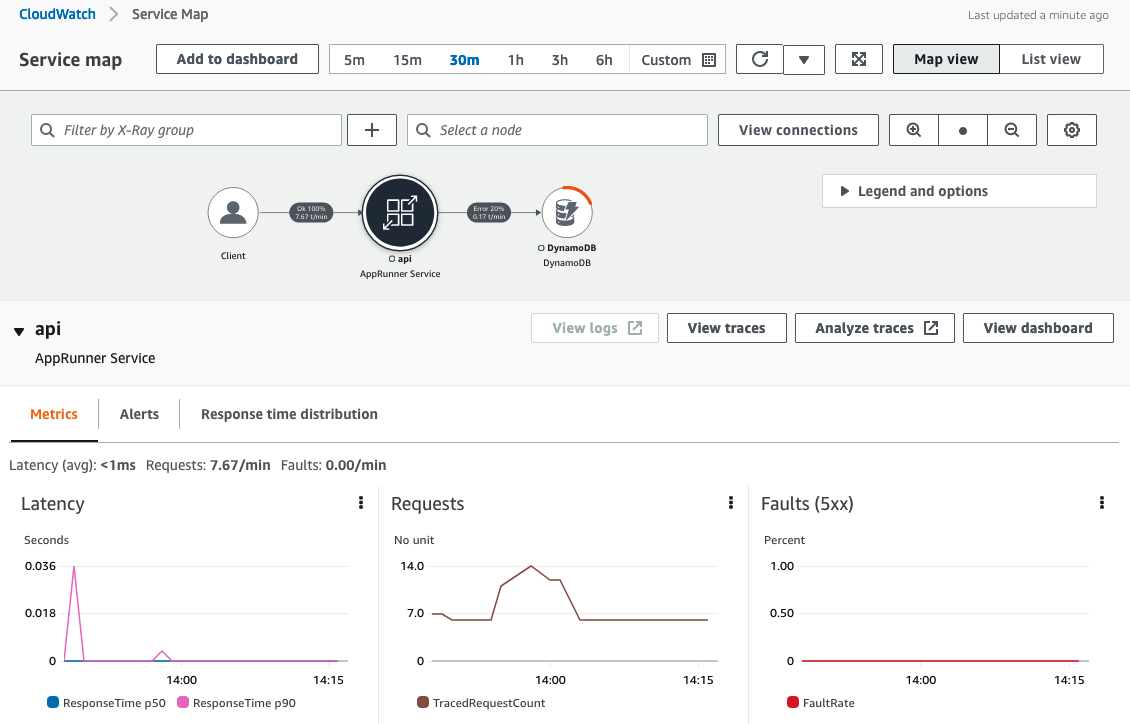Go to CloudWatch breadcrumb link
1130x724 pixels.
(x=57, y=14)
